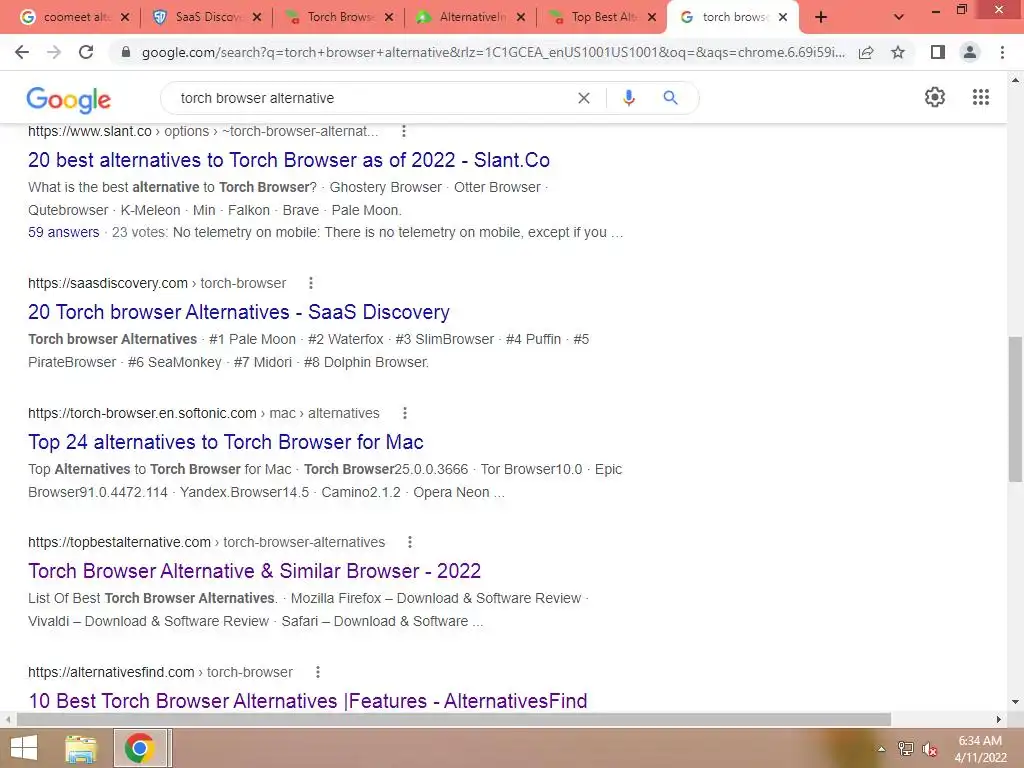Clear the search box text
The width and height of the screenshot is (1024, 768).
[x=584, y=98]
